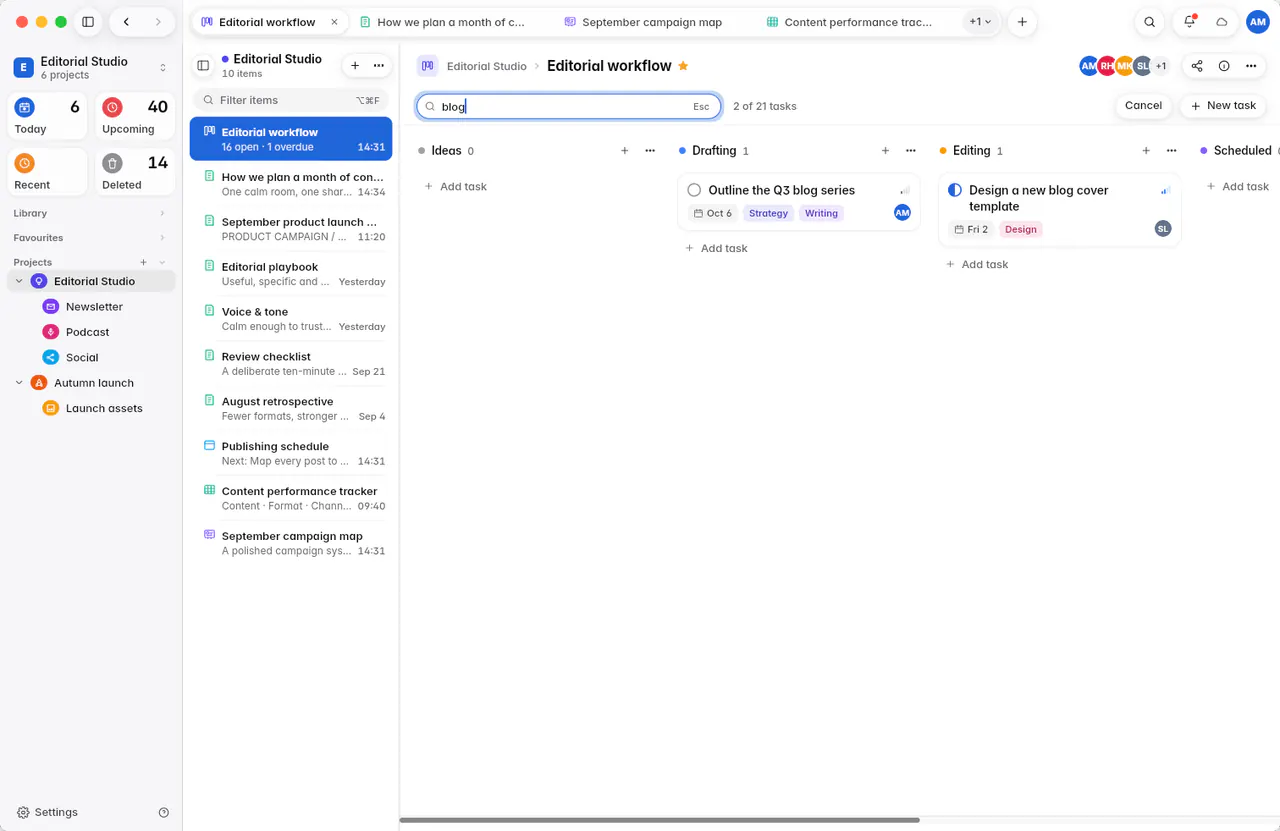This screenshot has width=1280, height=831.
Task: Show board info via the info icon
Action: pos(1224,66)
